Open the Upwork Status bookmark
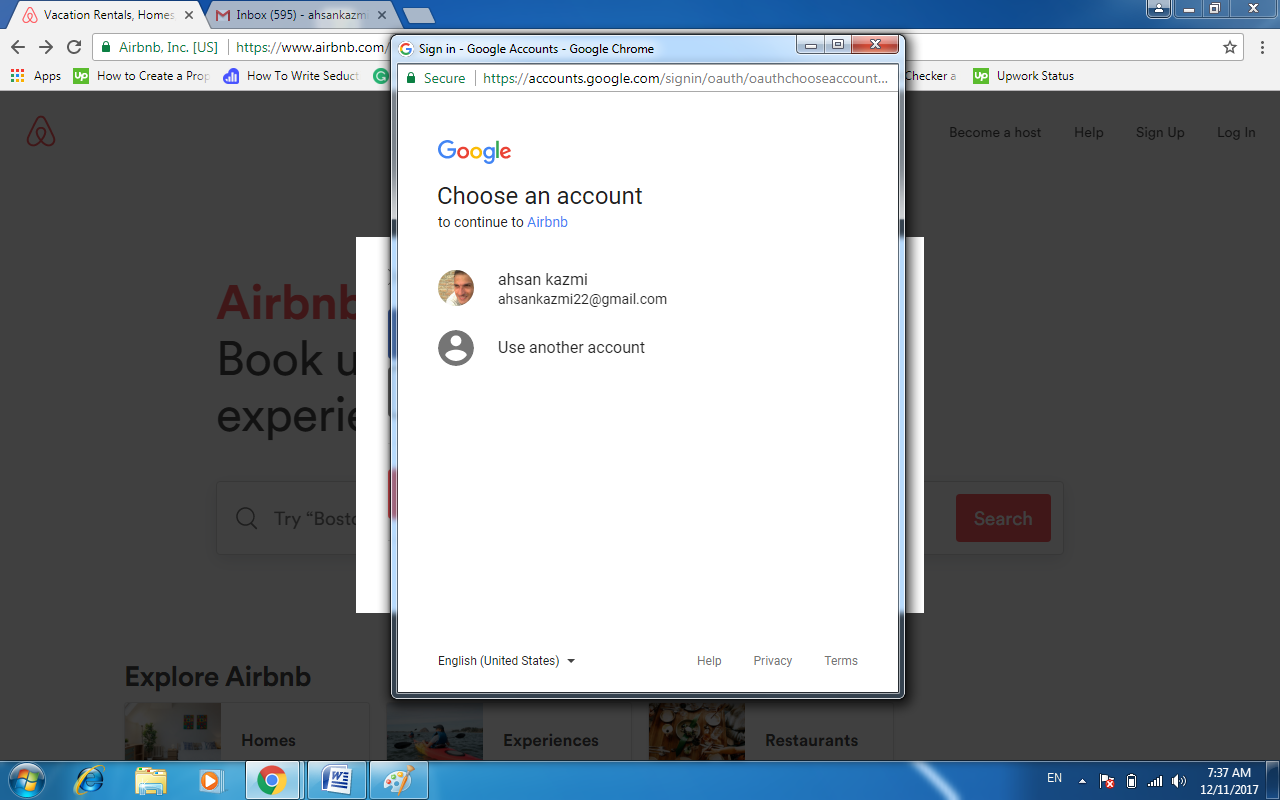The width and height of the screenshot is (1280, 800). pyautogui.click(x=1023, y=76)
